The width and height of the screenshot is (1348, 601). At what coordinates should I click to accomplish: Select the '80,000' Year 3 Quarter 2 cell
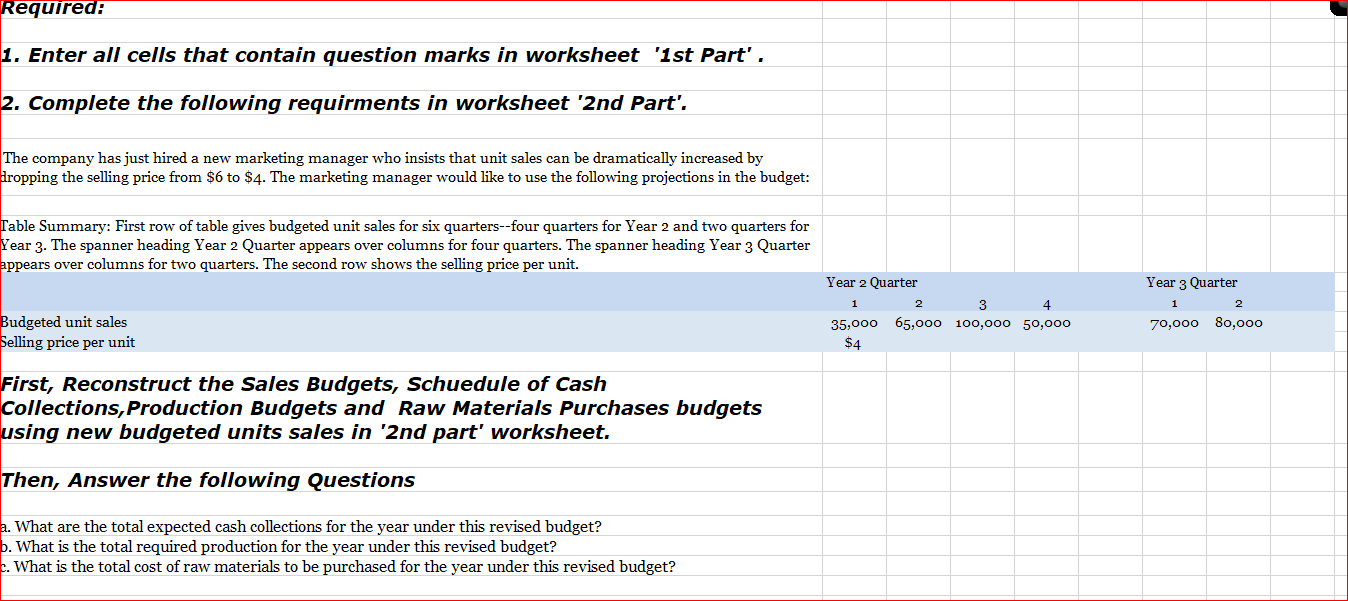tap(1238, 322)
